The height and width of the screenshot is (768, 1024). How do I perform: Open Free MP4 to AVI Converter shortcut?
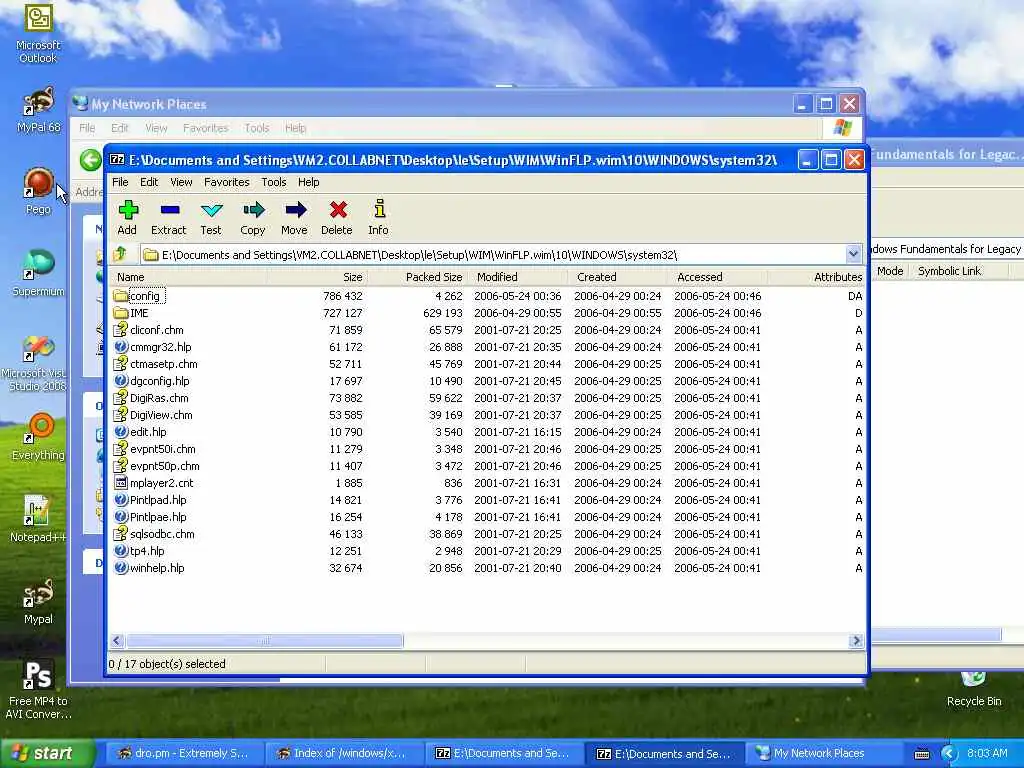(38, 690)
